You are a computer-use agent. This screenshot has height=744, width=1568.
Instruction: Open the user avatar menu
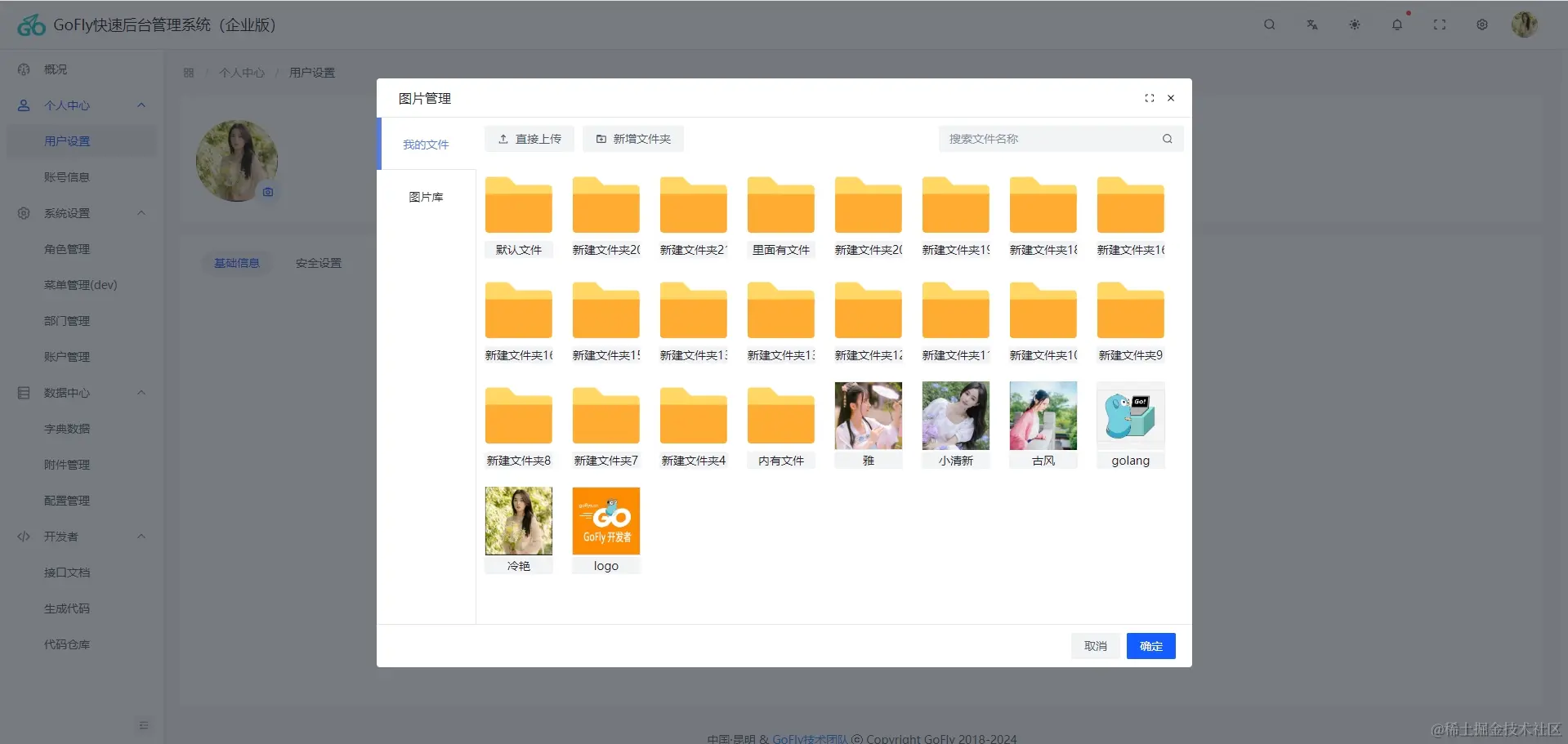1524,25
